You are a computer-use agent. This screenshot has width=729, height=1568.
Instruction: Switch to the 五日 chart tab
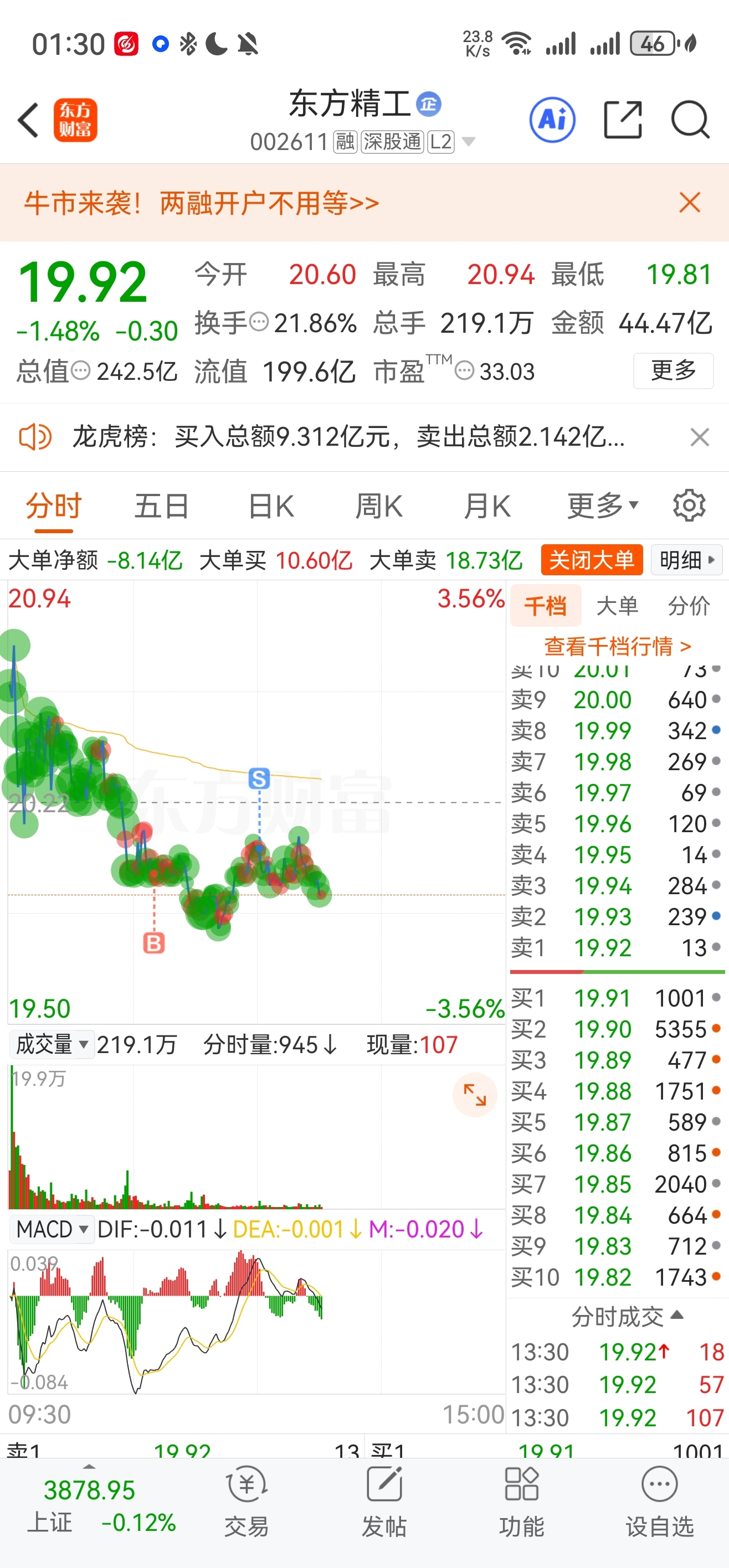point(161,506)
